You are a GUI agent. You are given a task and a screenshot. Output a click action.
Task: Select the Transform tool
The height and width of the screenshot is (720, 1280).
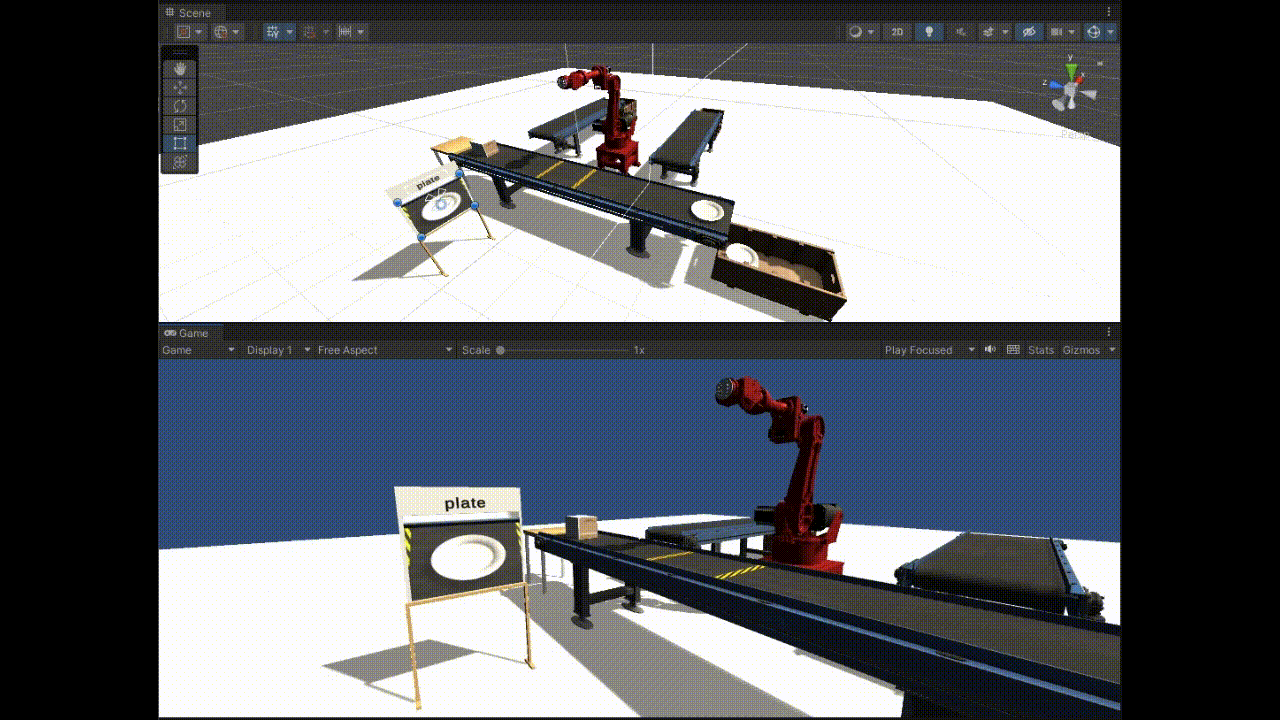[x=180, y=162]
